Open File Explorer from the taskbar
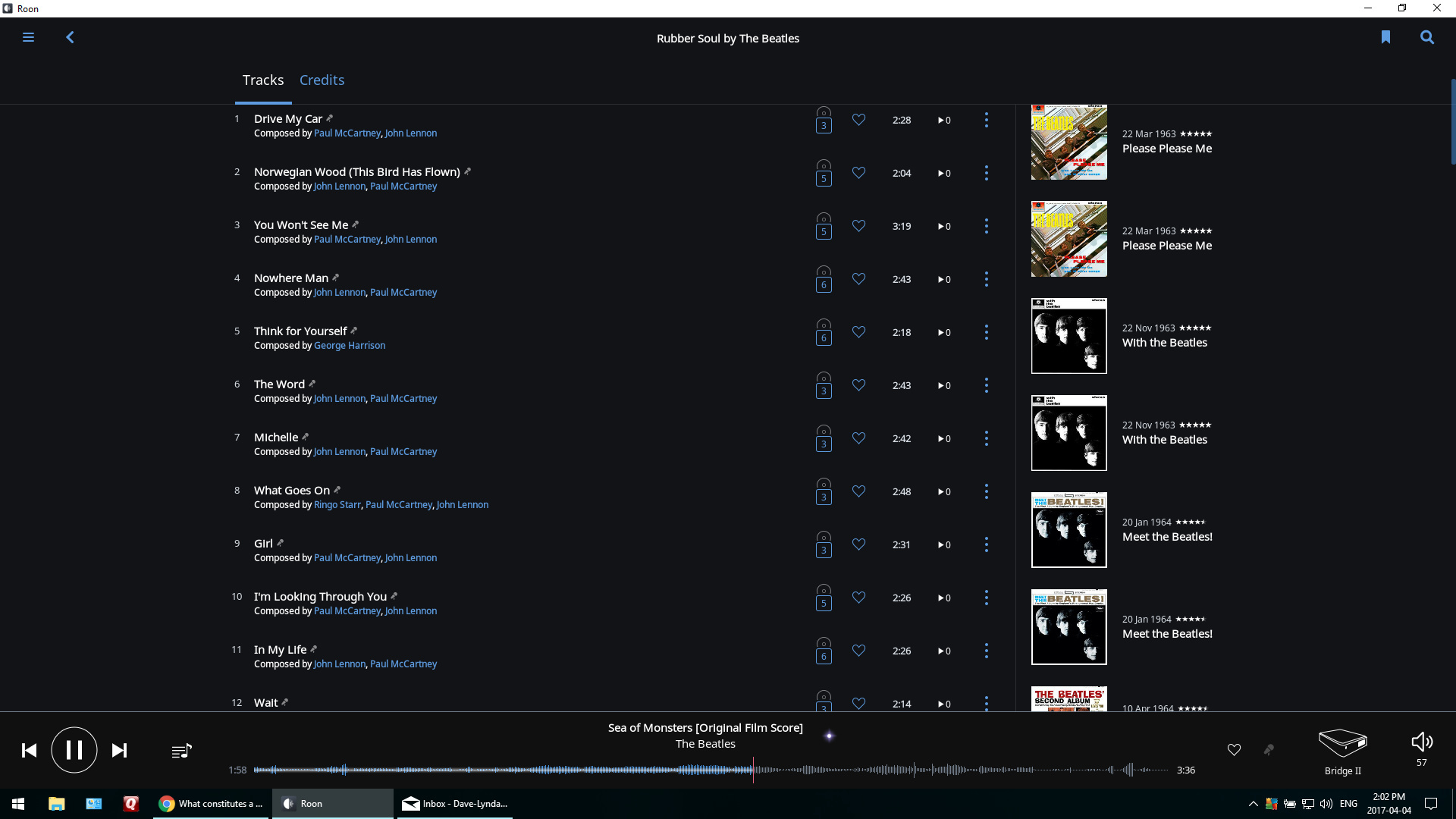Screen dimensions: 1456x819 (56, 804)
